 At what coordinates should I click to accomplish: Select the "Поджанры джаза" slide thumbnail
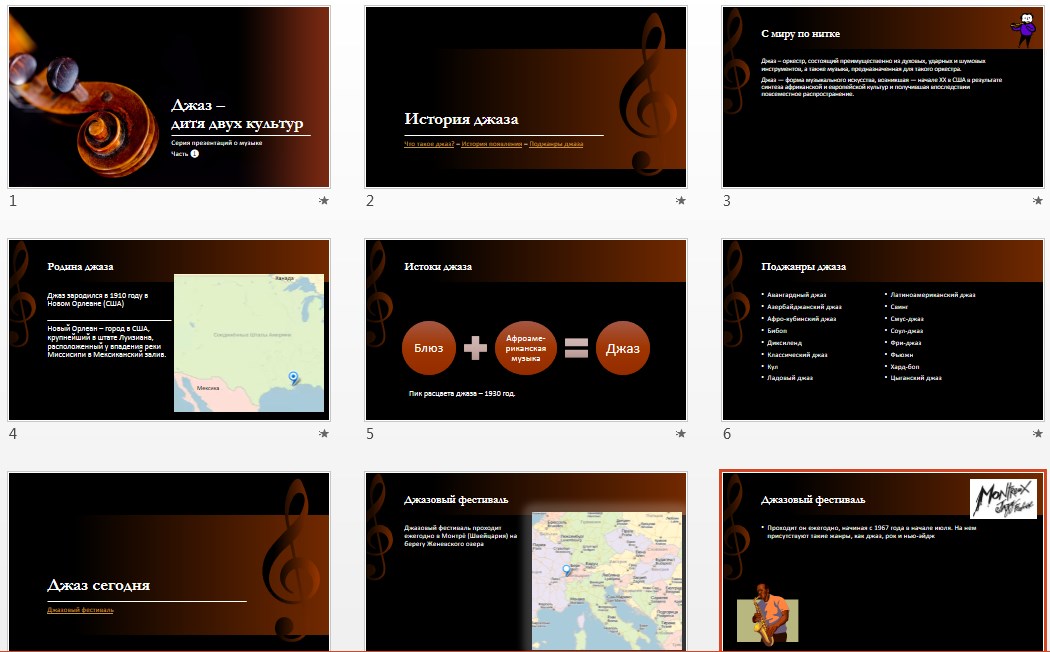pyautogui.click(x=882, y=330)
